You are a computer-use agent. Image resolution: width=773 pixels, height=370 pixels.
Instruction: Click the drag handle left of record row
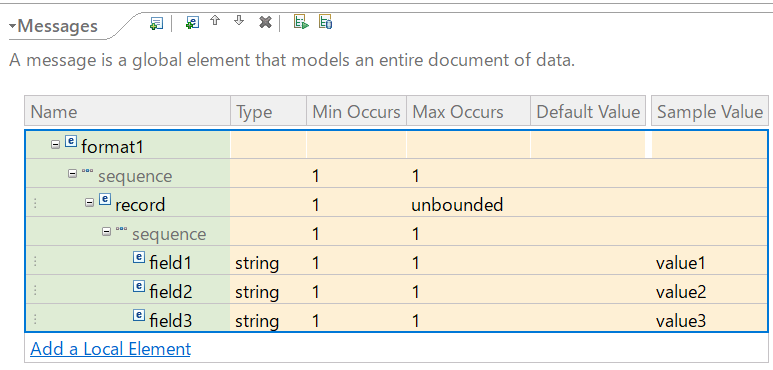click(x=35, y=203)
